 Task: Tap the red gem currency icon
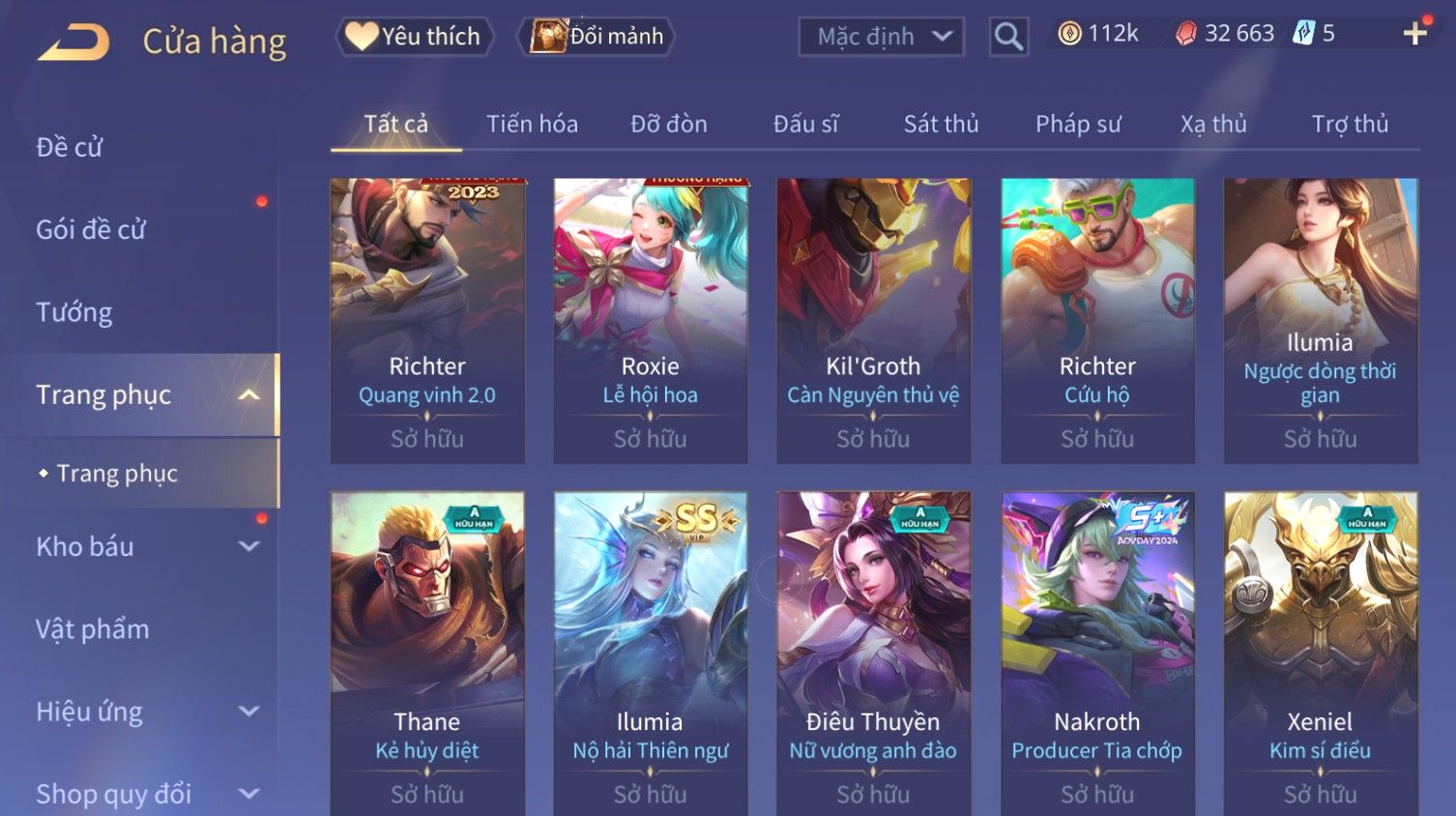click(1186, 34)
